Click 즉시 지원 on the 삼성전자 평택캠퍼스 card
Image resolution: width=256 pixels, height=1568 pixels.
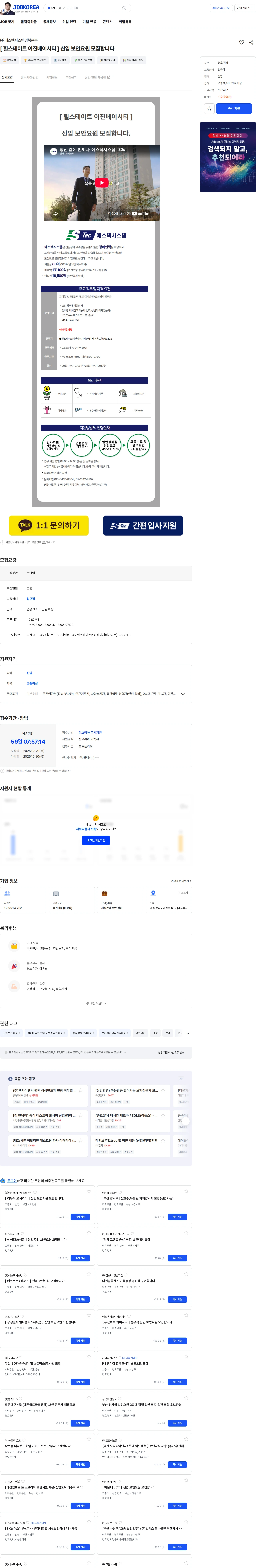click(80, 1341)
